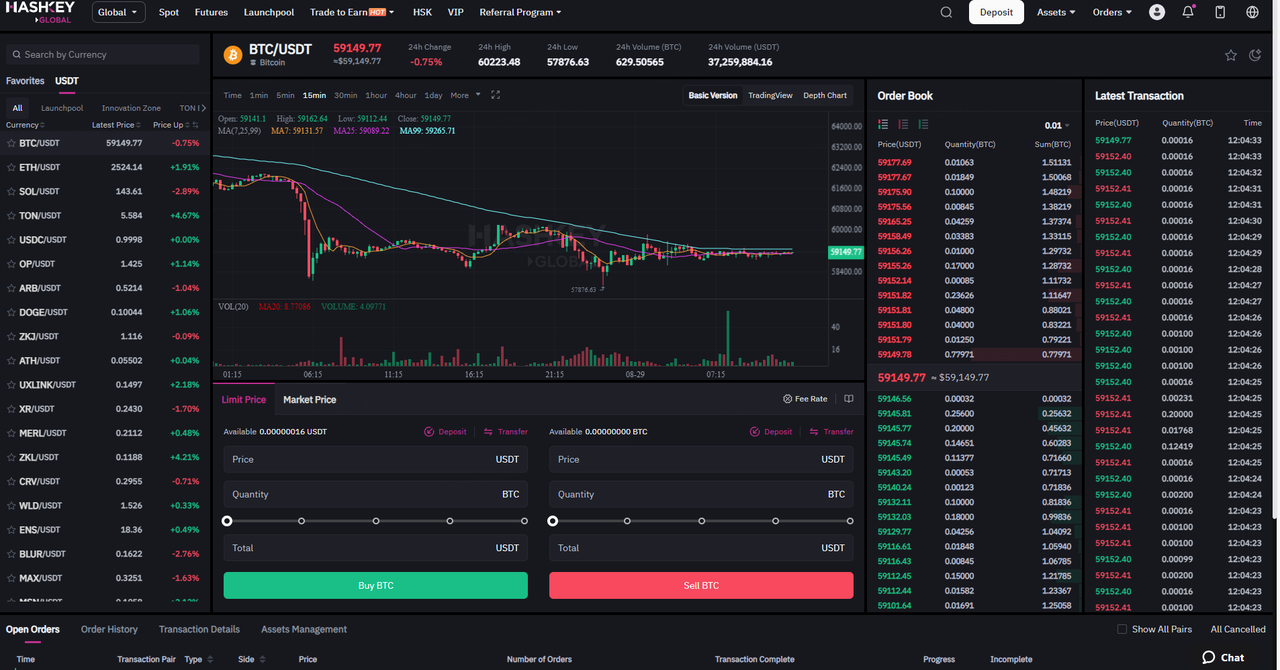
Task: Select the 1day chart interval
Action: (433, 95)
